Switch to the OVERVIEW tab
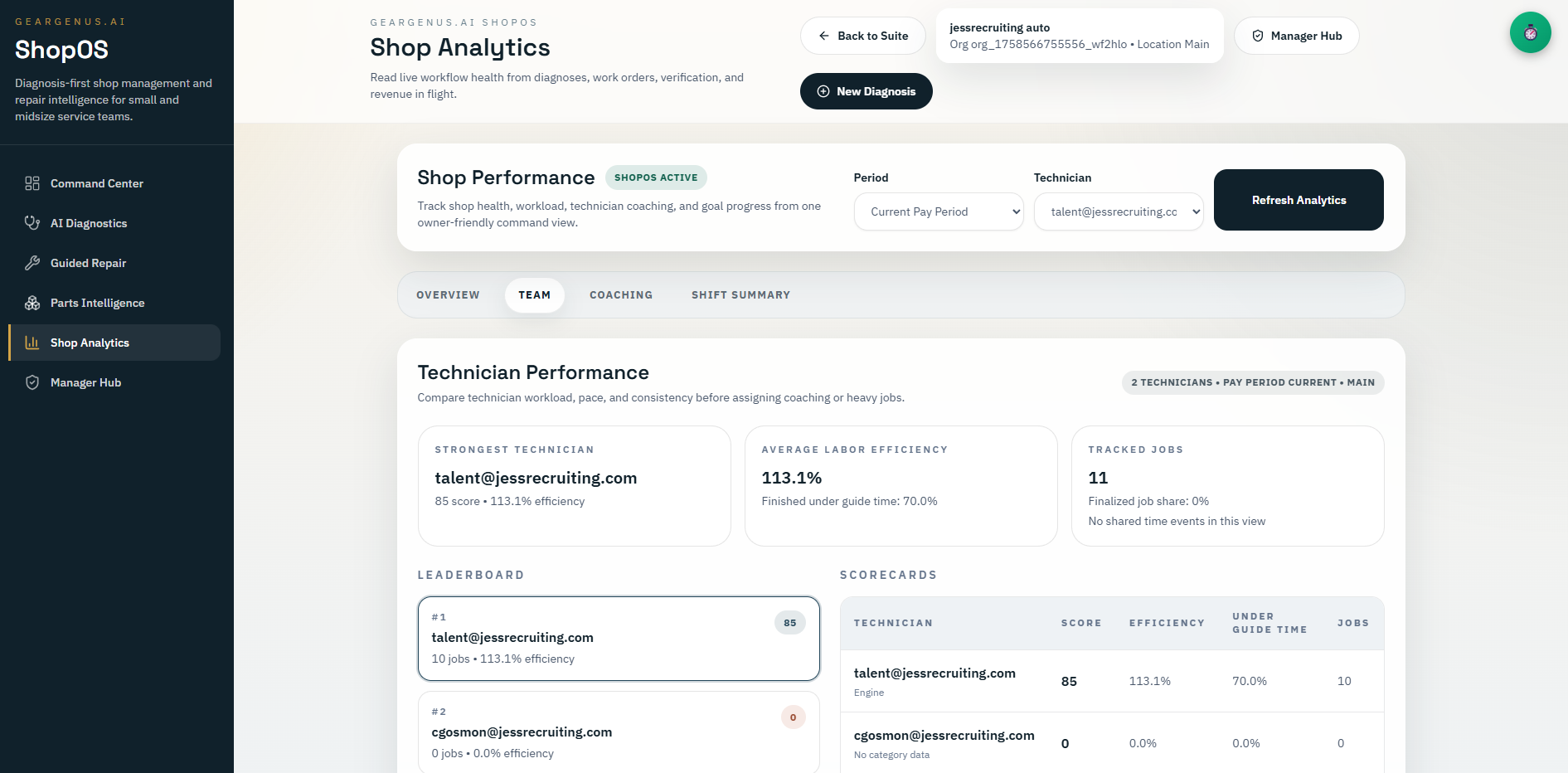Viewport: 1568px width, 773px height. [x=448, y=294]
